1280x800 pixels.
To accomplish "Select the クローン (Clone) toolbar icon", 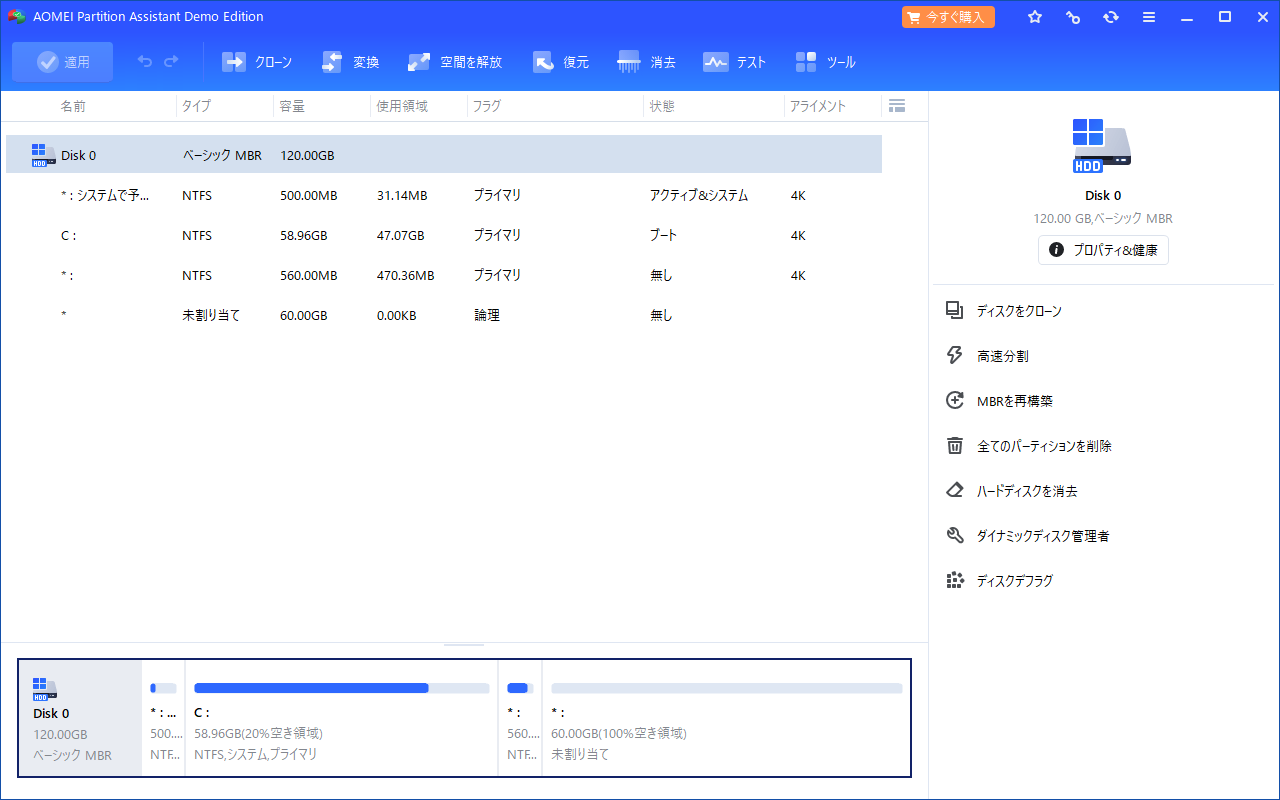I will click(257, 61).
